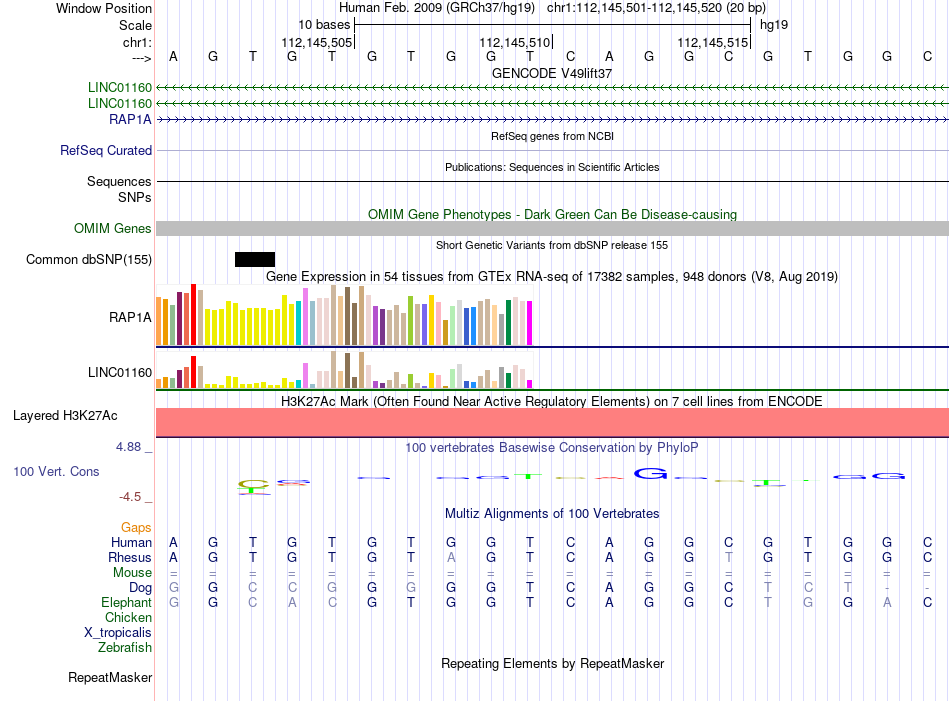Image resolution: width=950 pixels, height=701 pixels.
Task: Click the Elephant species row label
Action: pyautogui.click(x=126, y=602)
